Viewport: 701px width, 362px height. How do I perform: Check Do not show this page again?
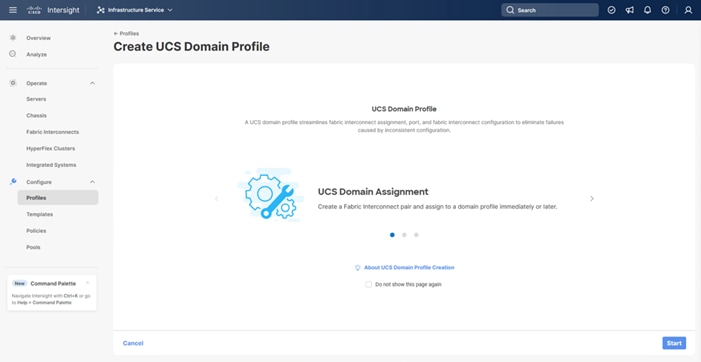click(x=368, y=284)
